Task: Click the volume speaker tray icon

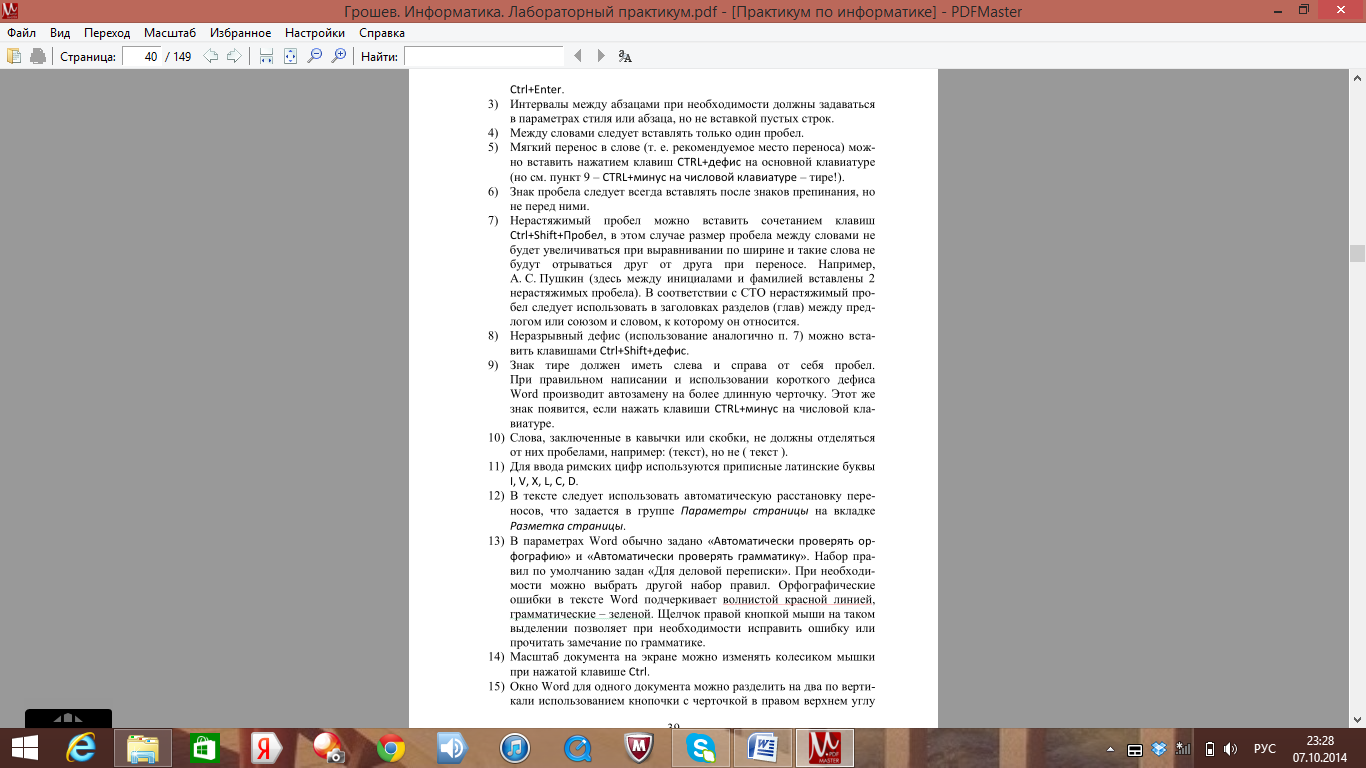Action: pos(1231,749)
